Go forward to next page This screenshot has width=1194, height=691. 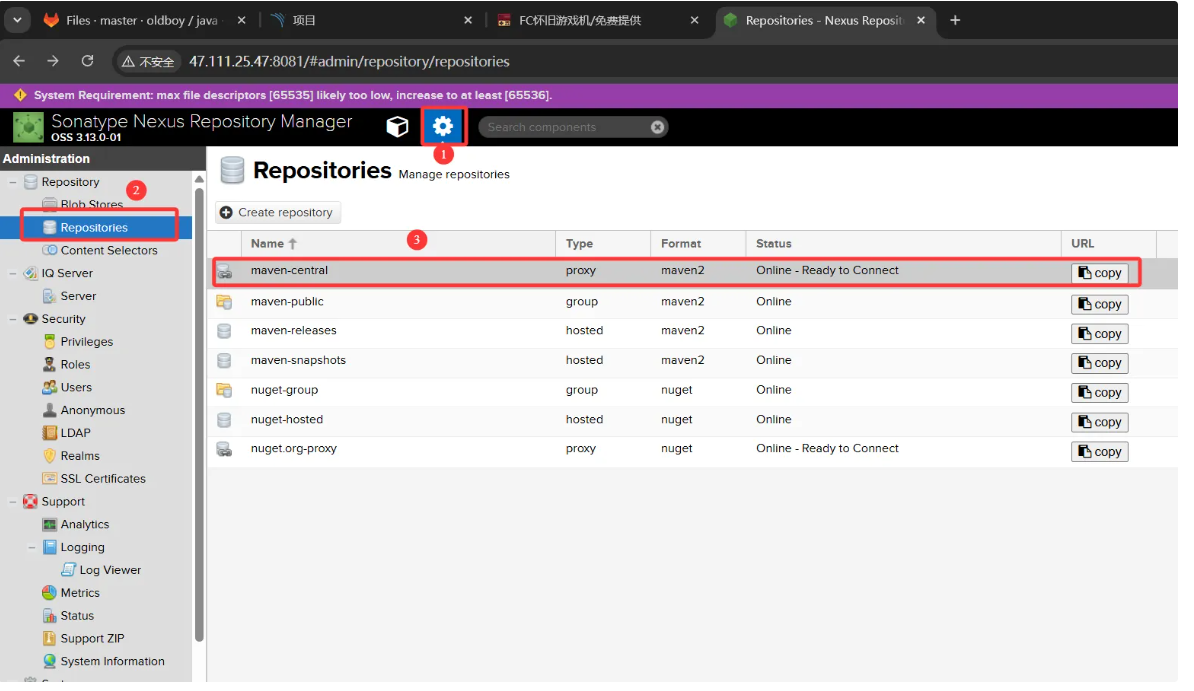click(53, 61)
